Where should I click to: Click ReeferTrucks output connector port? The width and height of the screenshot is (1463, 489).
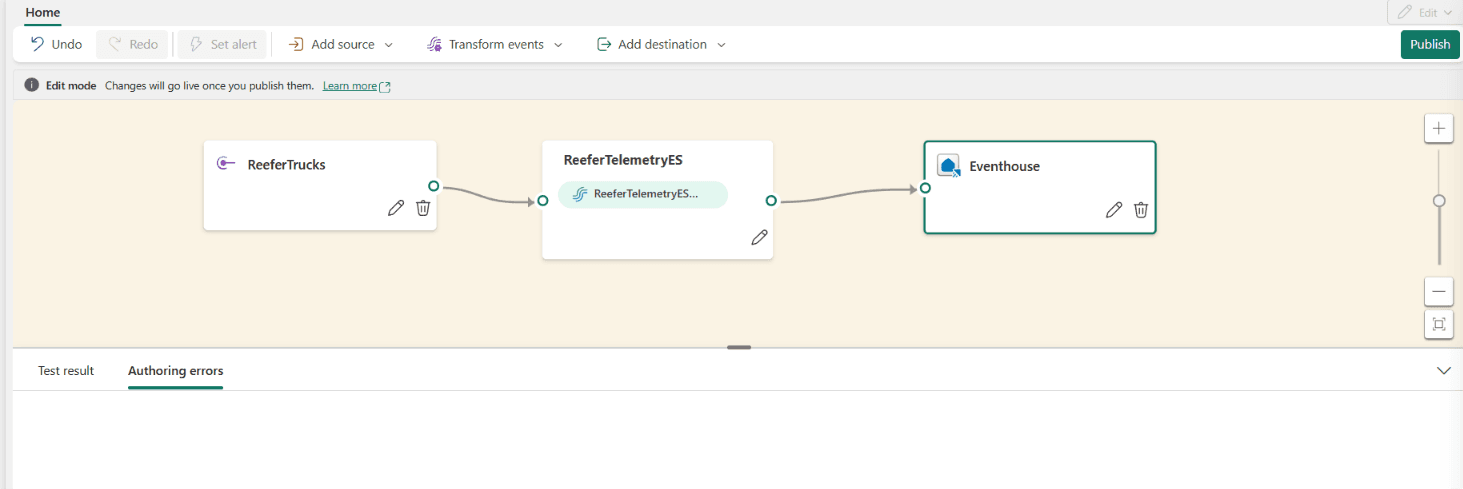coord(433,186)
